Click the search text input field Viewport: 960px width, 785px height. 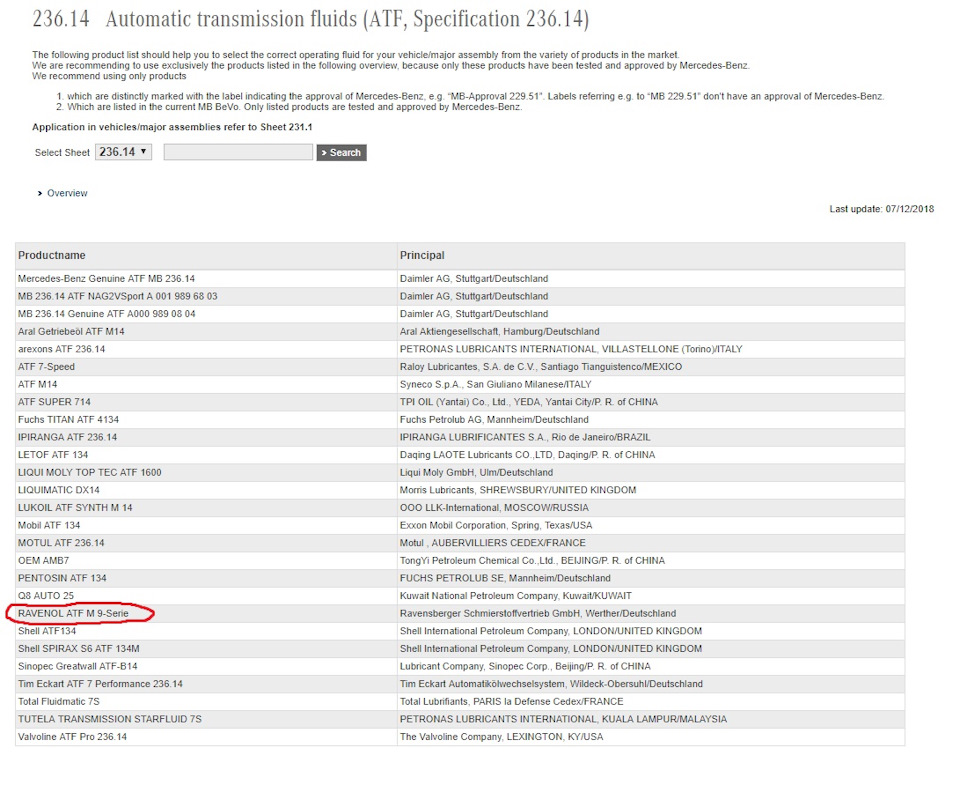coord(238,152)
